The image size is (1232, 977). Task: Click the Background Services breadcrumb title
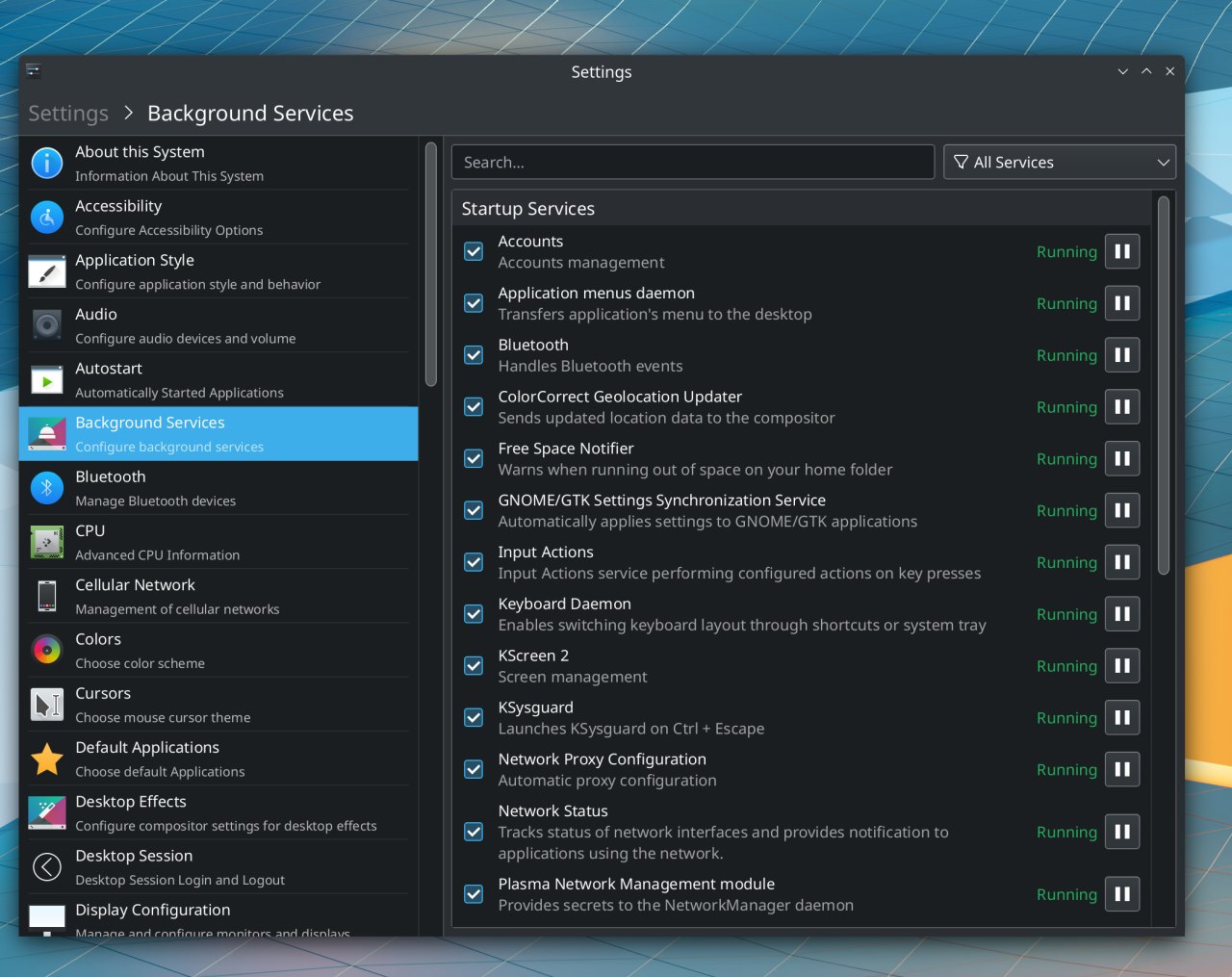(x=250, y=114)
